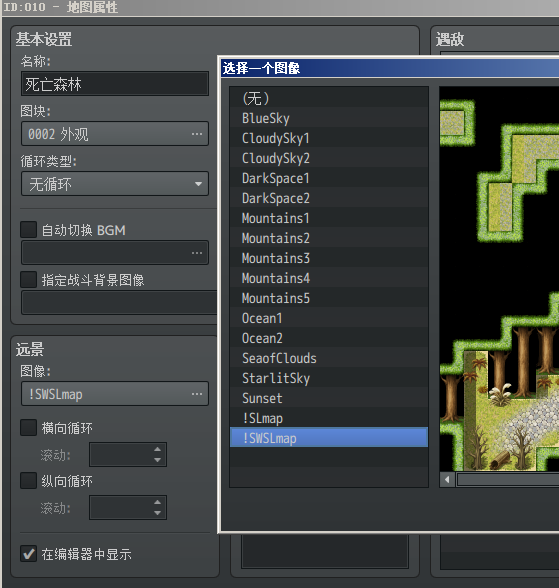
Task: Decrease vertical scroll value with down arrow
Action: pos(157,513)
